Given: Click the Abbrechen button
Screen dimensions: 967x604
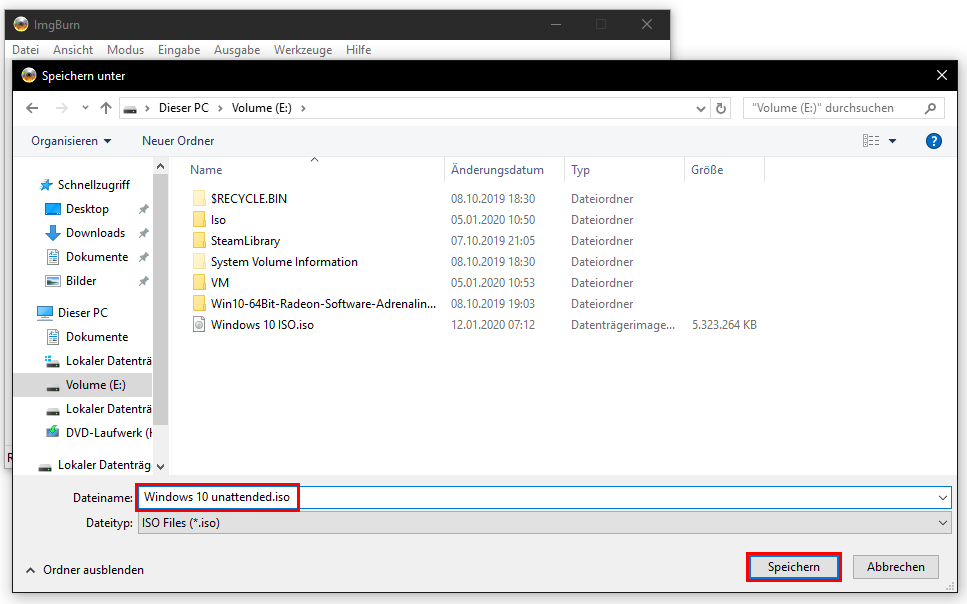Looking at the screenshot, I should [895, 566].
